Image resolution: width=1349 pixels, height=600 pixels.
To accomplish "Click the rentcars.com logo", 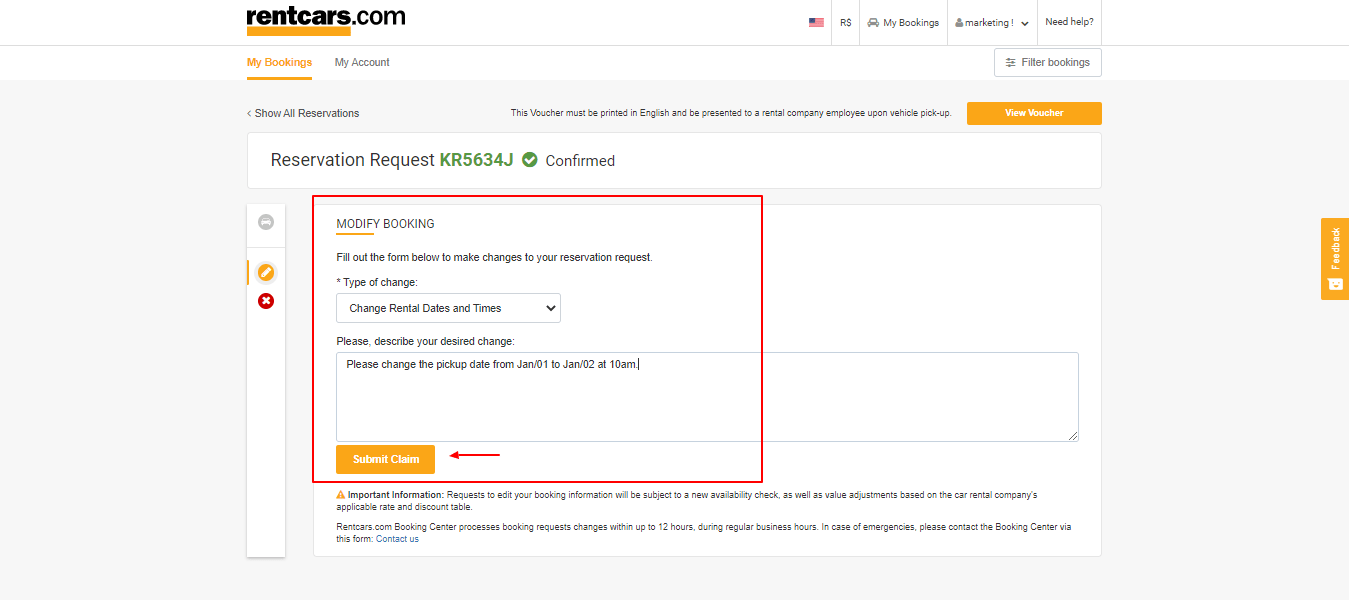I will [324, 19].
